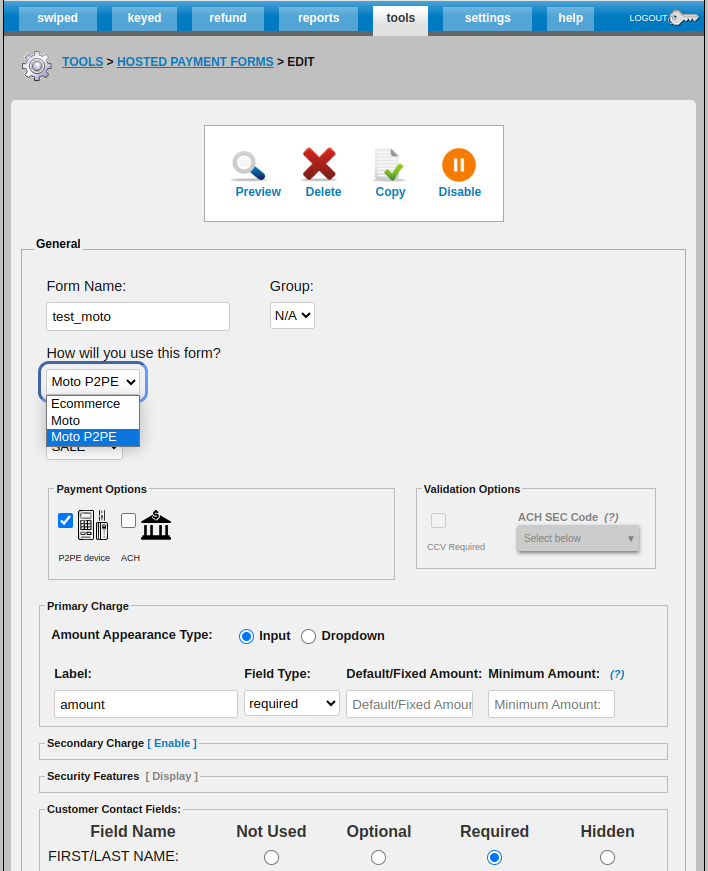Set FIRST/LAST NAME to Required
The image size is (708, 871).
pos(494,858)
